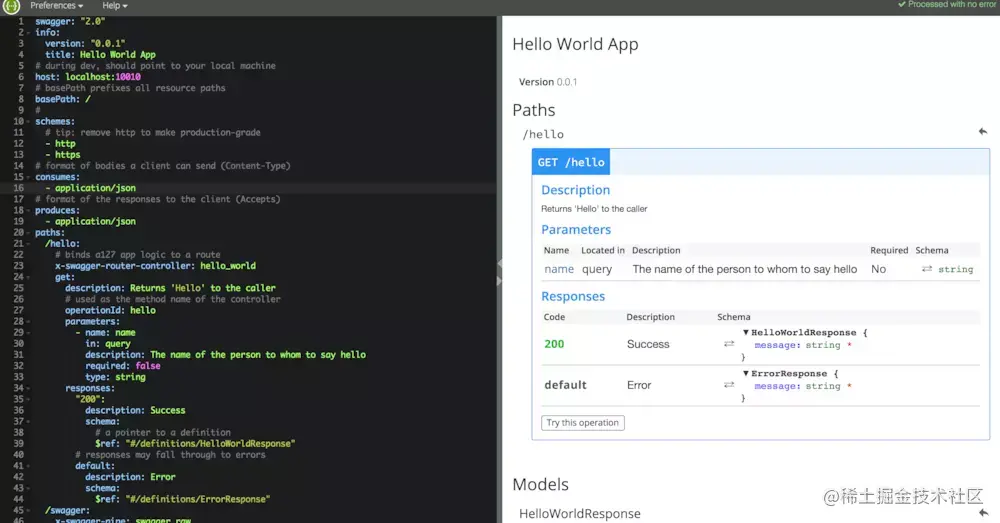
Task: Collapse the /hello path using arrow icon
Action: coord(983,131)
